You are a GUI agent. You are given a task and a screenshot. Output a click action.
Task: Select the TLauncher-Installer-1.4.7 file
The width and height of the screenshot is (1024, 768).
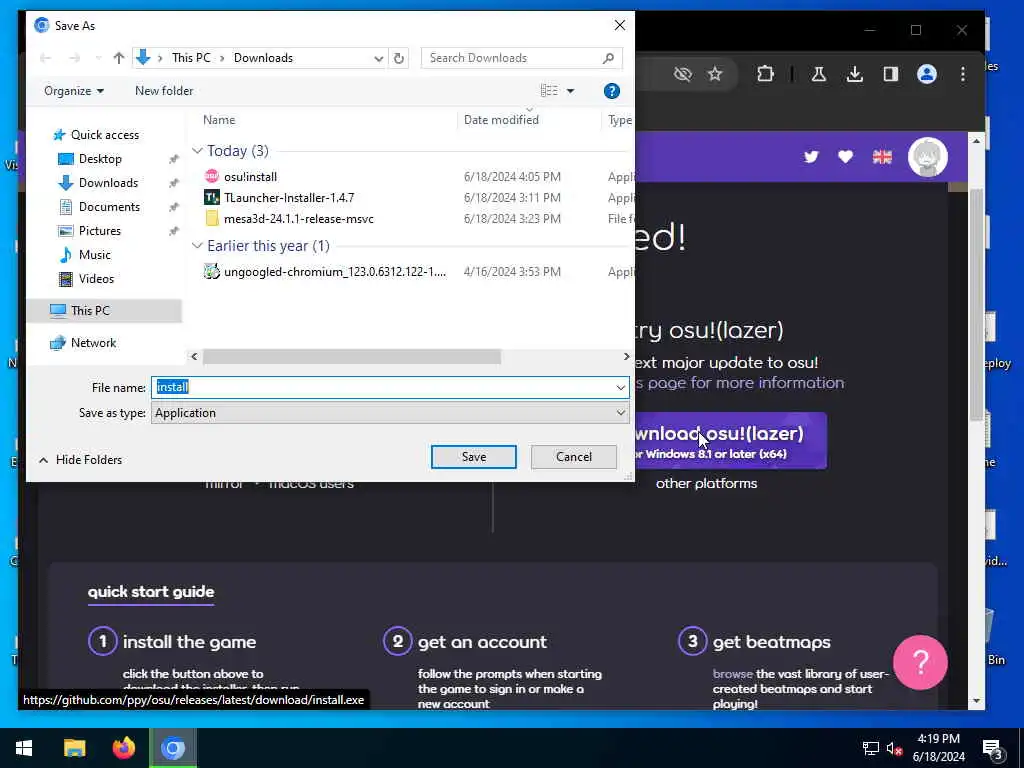289,197
